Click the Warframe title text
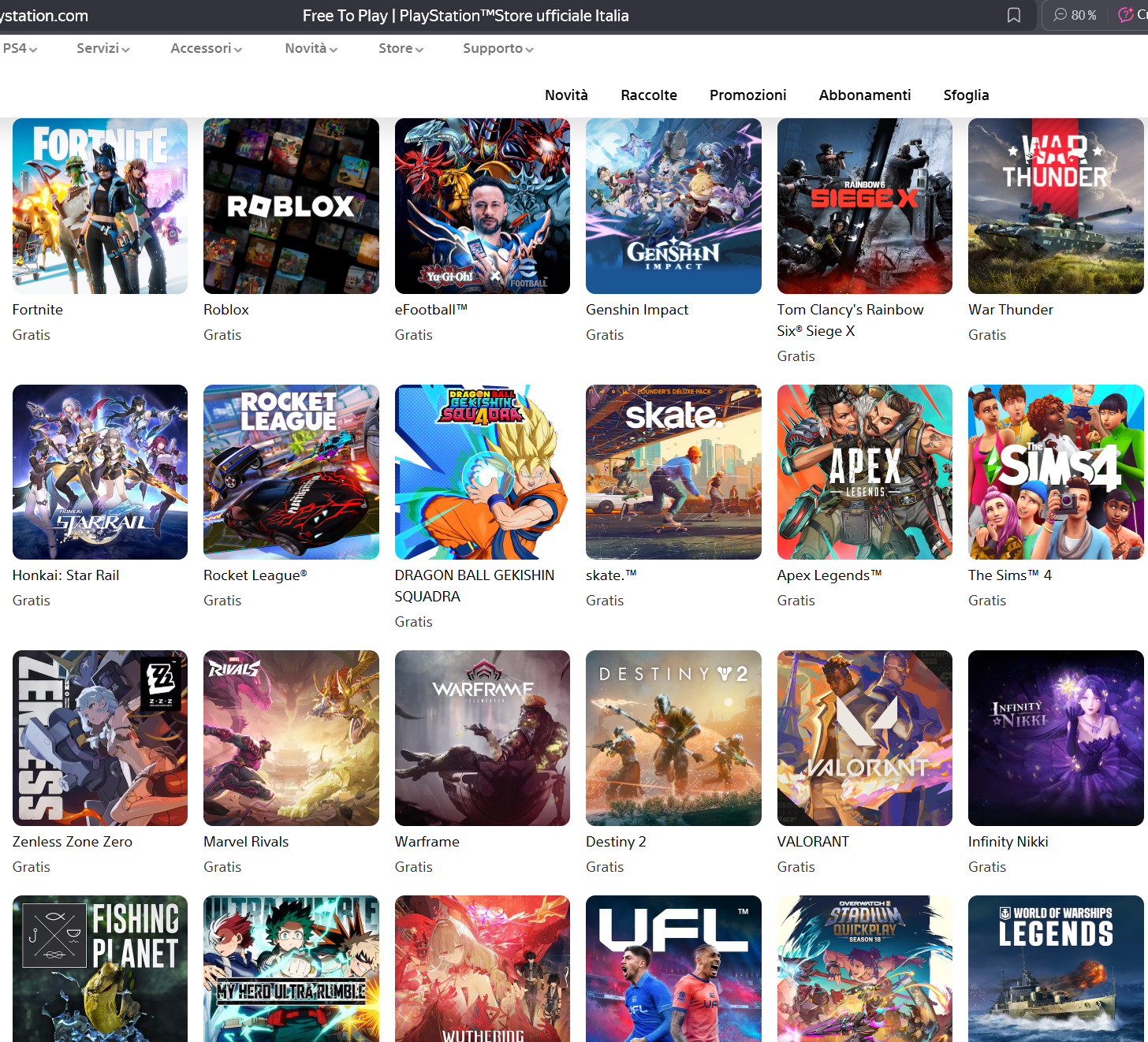Image resolution: width=1148 pixels, height=1042 pixels. pos(427,842)
